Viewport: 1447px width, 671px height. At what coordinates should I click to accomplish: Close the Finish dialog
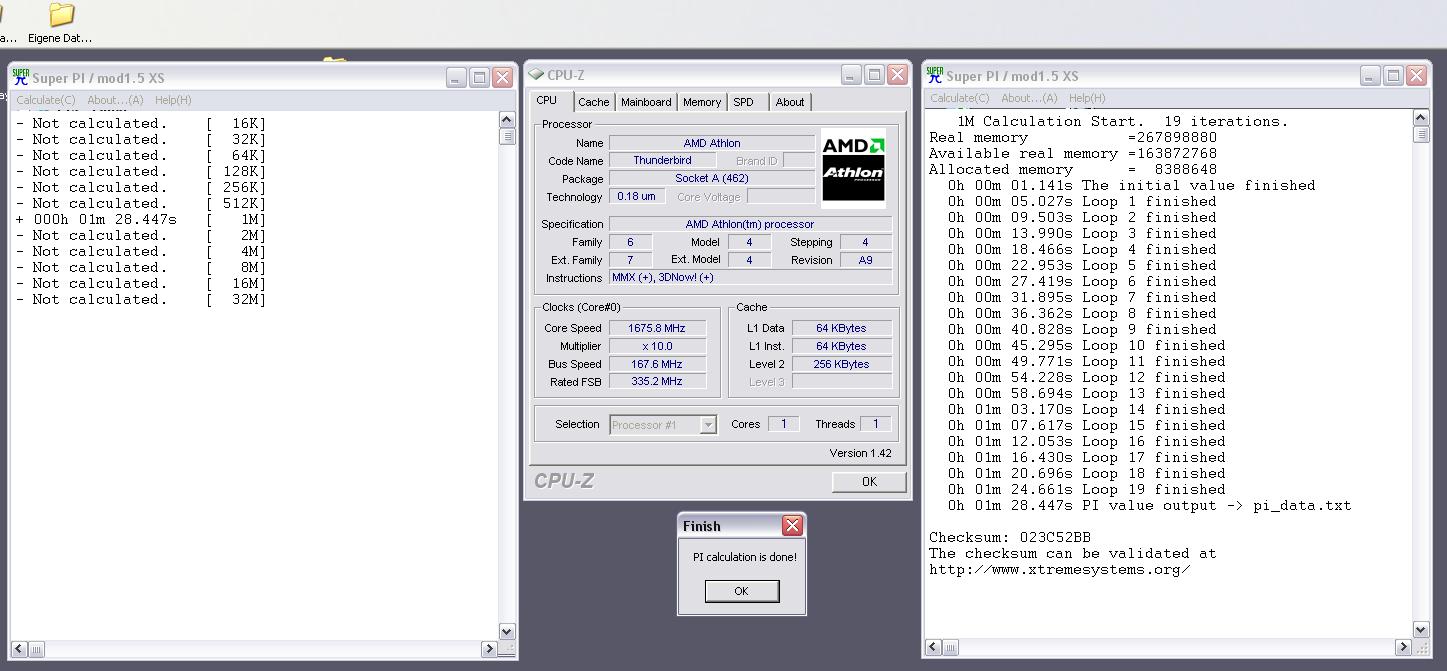[x=792, y=526]
